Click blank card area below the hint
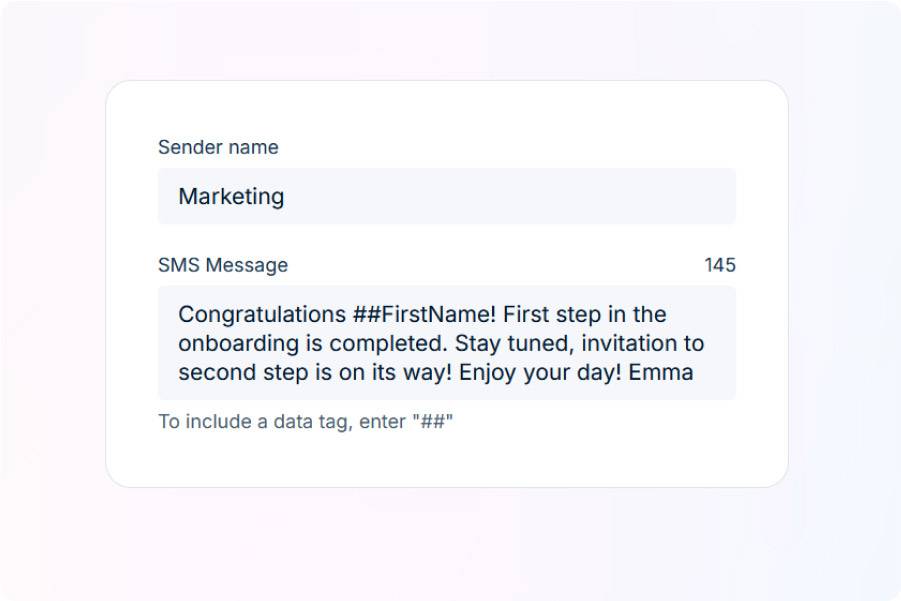The height and width of the screenshot is (601, 901). tap(446, 460)
